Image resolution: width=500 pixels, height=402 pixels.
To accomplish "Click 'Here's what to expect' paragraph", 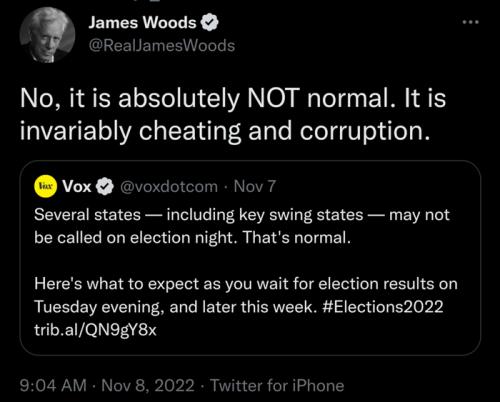I will coord(246,307).
